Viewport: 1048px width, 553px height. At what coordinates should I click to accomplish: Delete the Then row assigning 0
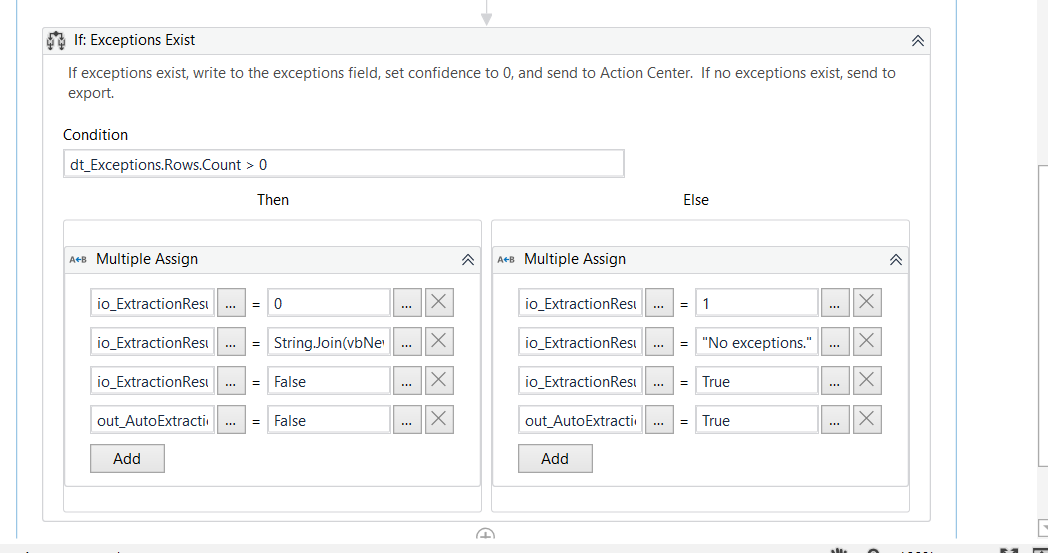point(438,303)
